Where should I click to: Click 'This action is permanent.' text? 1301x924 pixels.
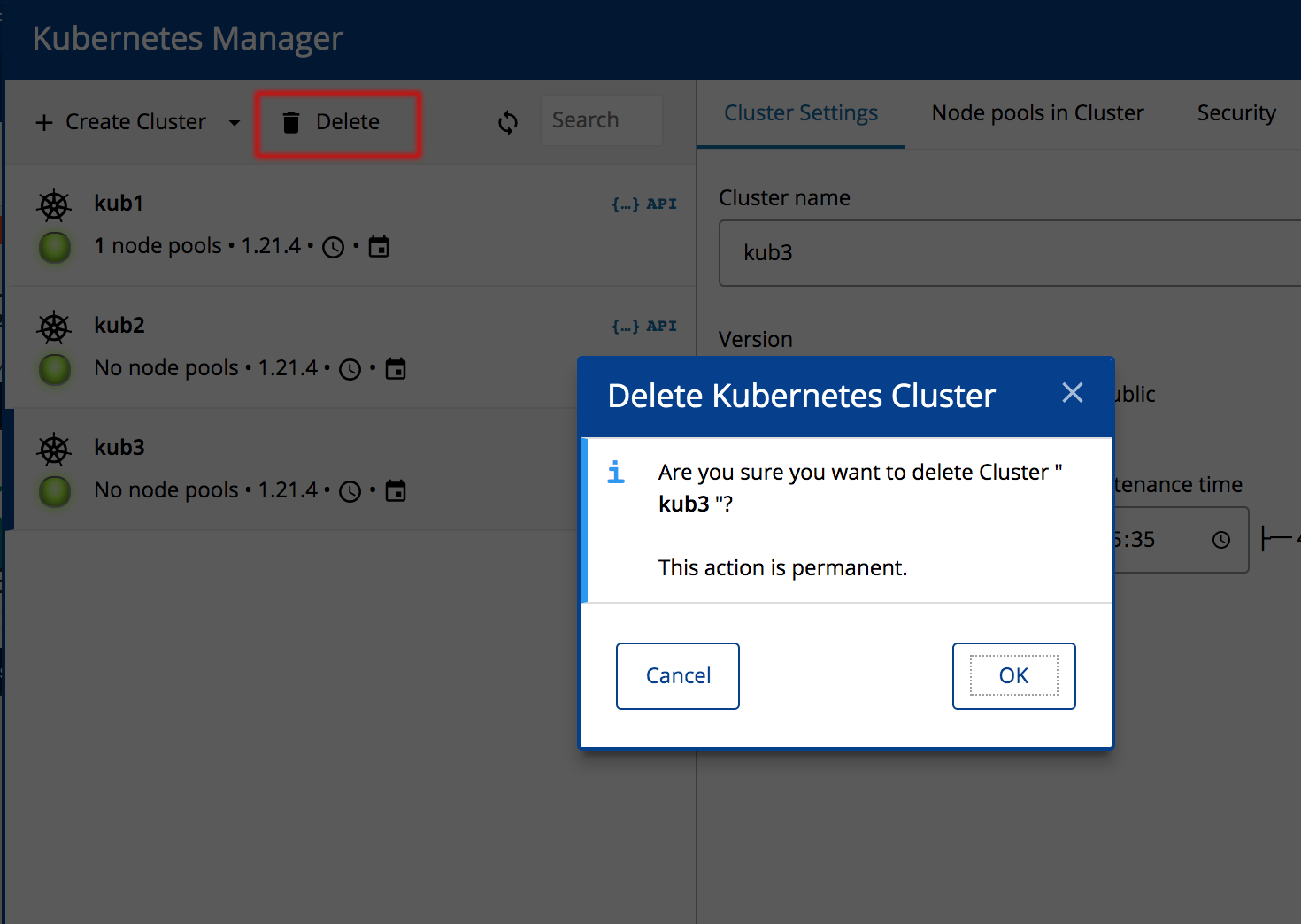[x=783, y=568]
